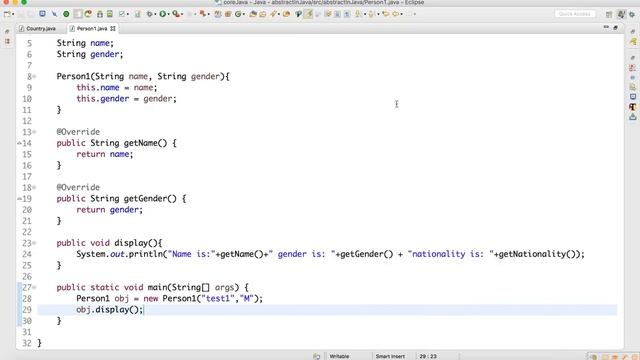Click "return name;" on line 15
The height and width of the screenshot is (360, 640).
pos(104,154)
